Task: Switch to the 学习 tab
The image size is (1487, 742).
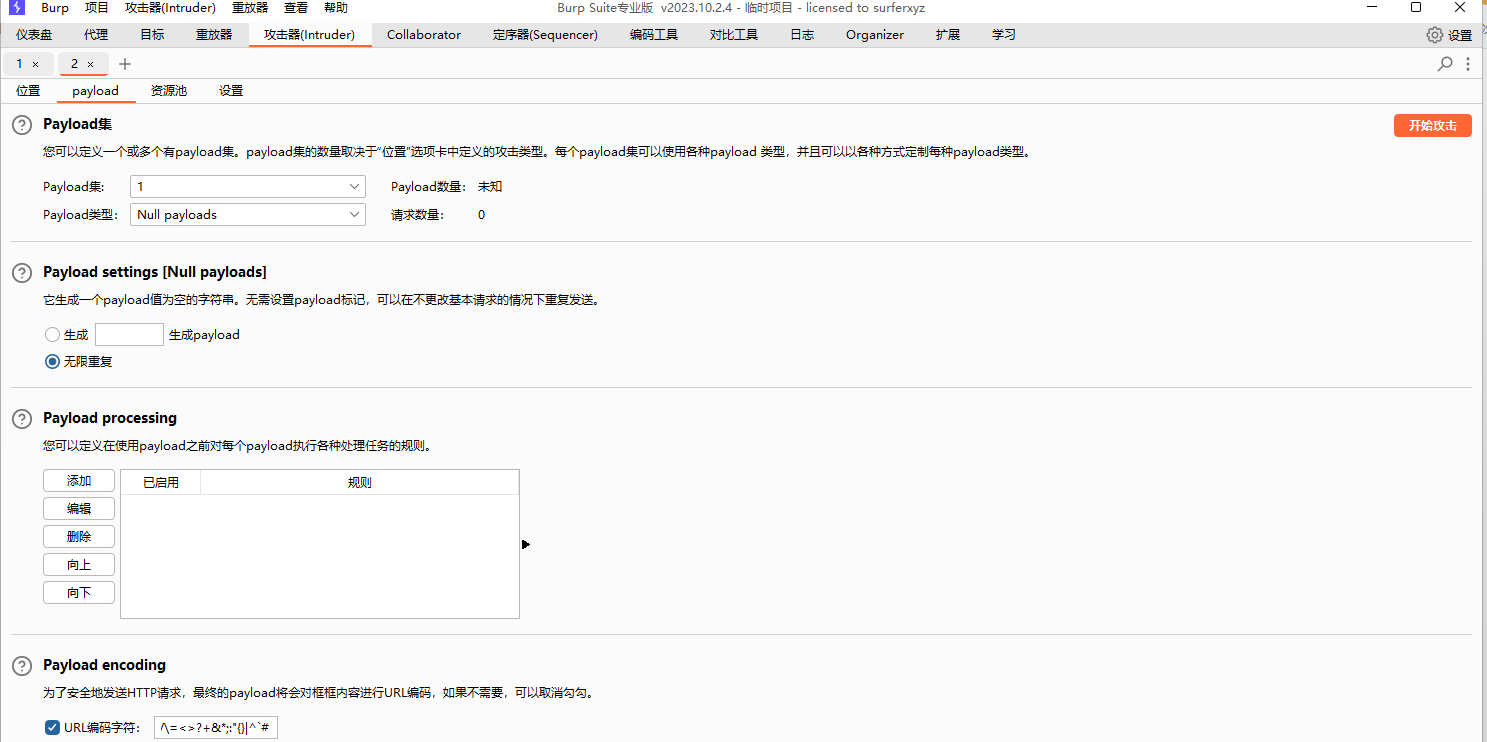Action: (x=1004, y=35)
